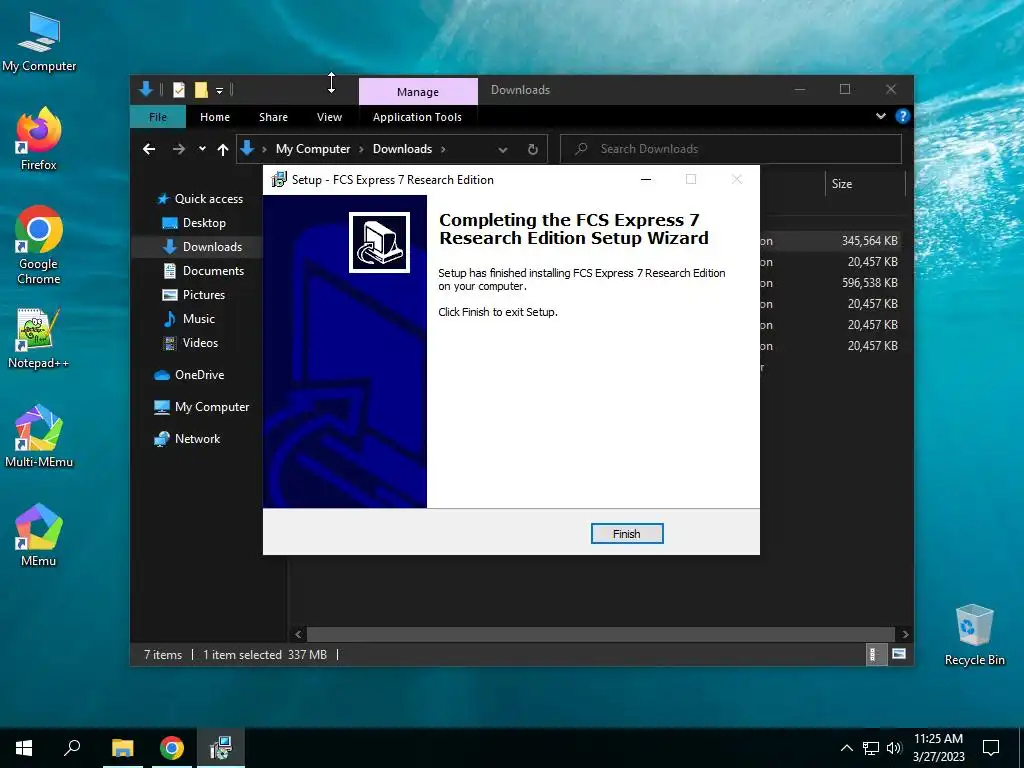Click the horizontal scrollbar in Explorer

[x=601, y=634]
